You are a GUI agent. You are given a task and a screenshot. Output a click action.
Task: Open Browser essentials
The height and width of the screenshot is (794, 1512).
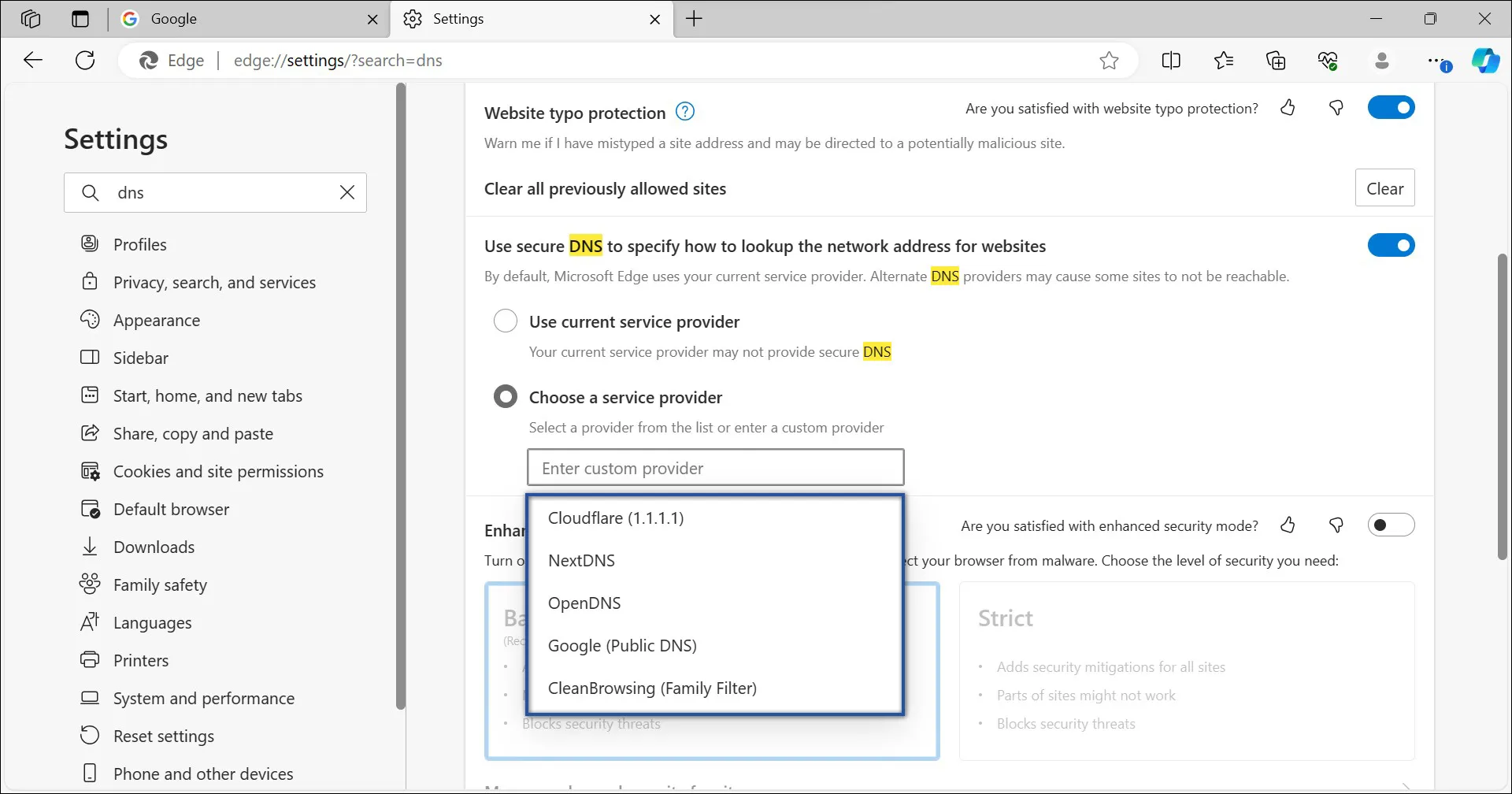click(x=1329, y=60)
